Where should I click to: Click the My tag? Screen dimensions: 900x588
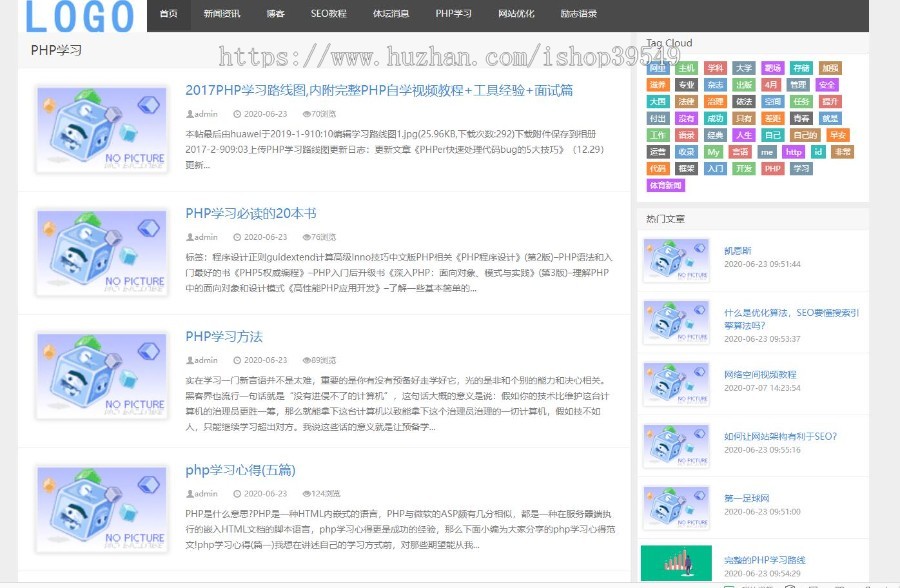click(x=713, y=152)
